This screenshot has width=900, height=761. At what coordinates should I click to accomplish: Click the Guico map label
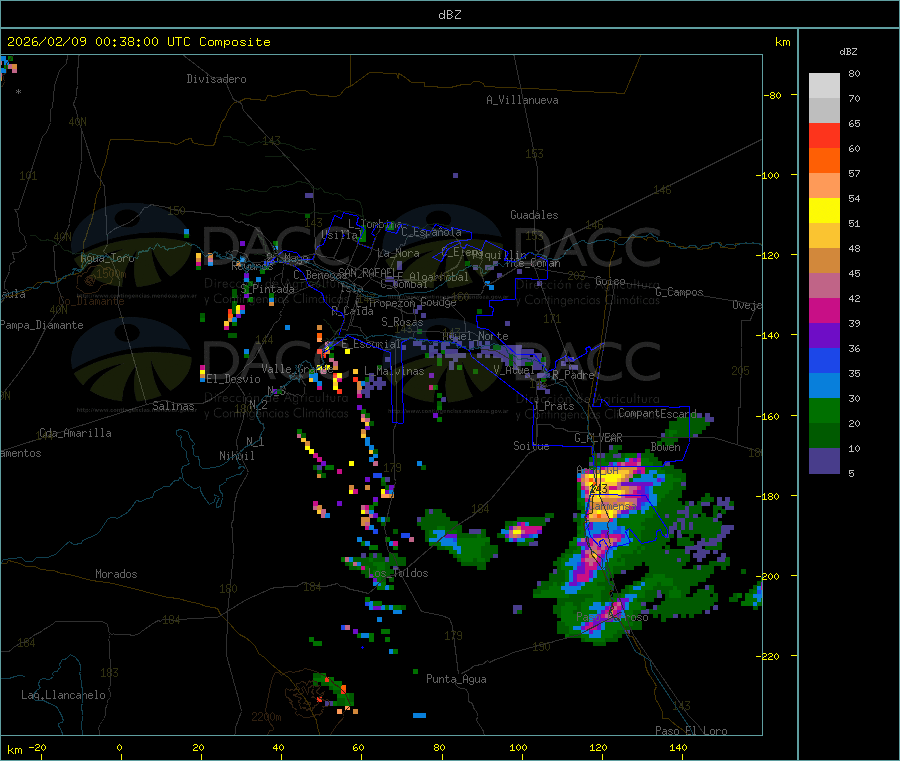point(610,281)
